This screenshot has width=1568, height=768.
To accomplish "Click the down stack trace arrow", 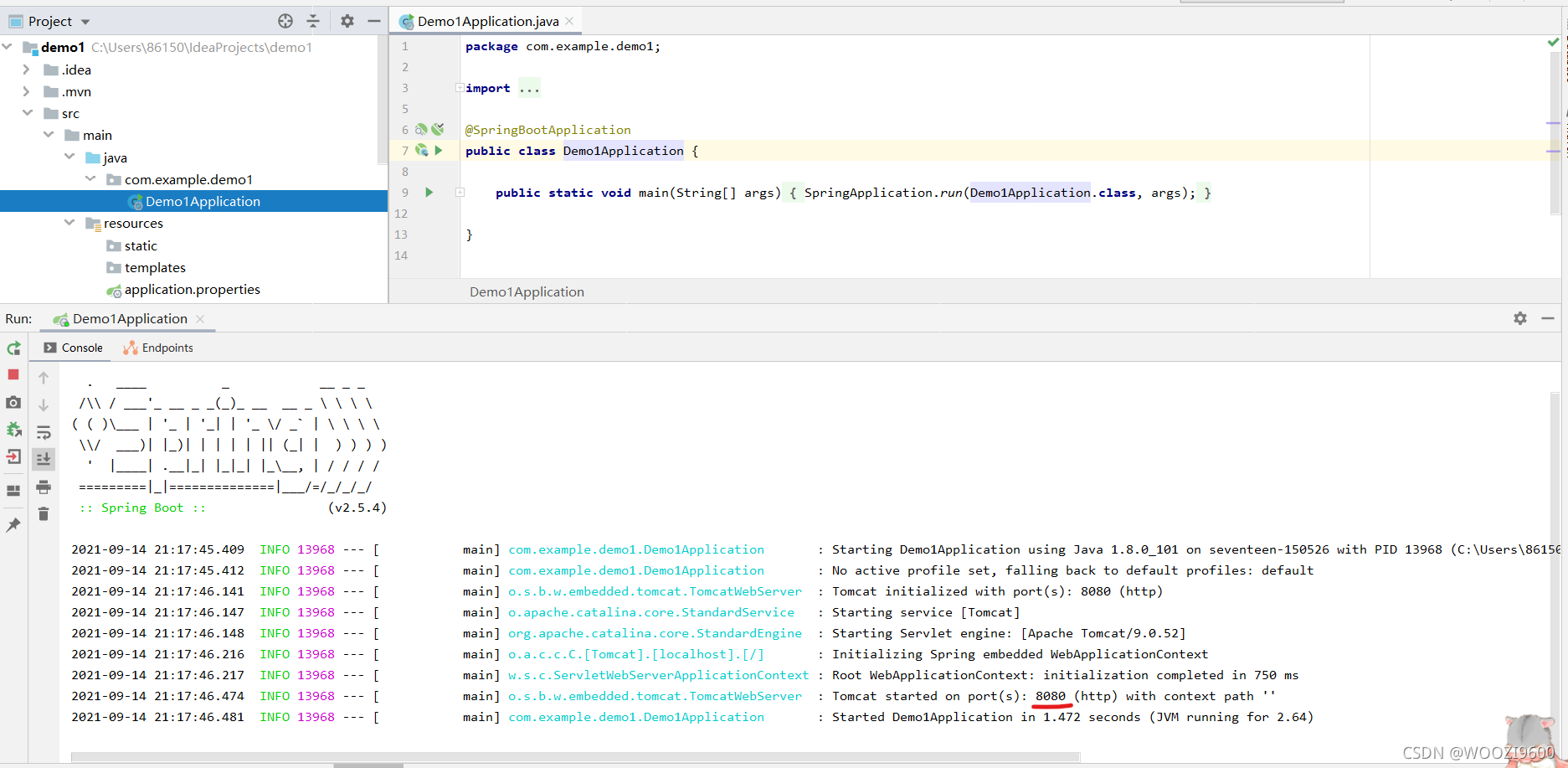I will (x=44, y=405).
